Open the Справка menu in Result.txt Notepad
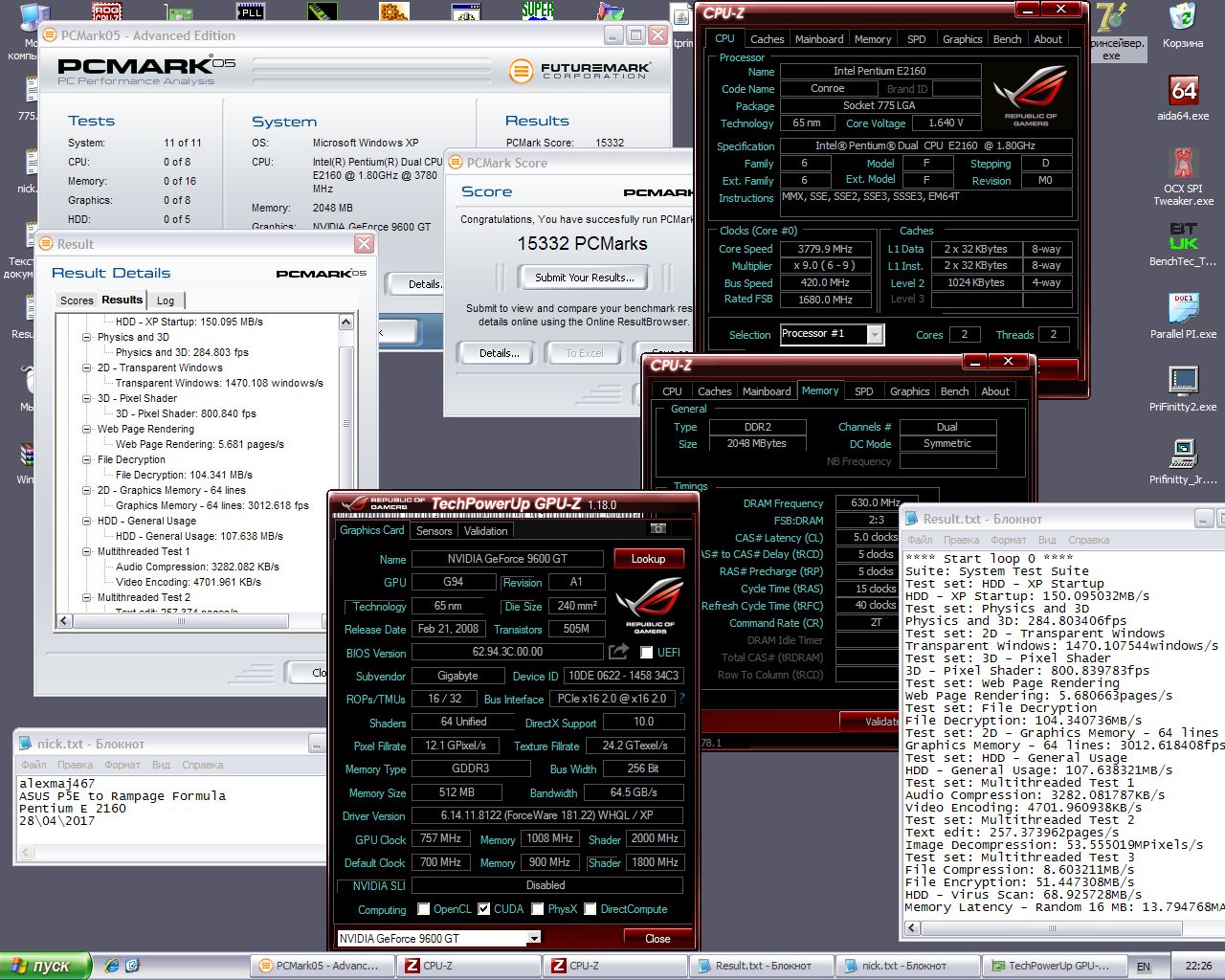Image resolution: width=1225 pixels, height=980 pixels. (1088, 540)
